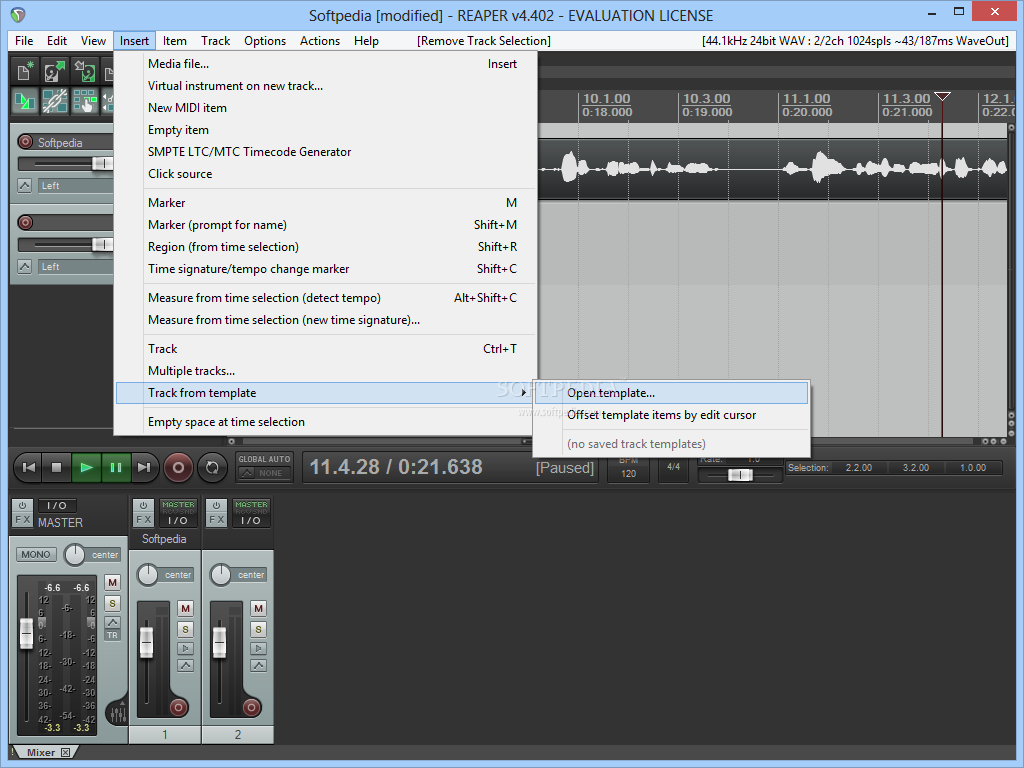This screenshot has height=768, width=1024.
Task: Click selection start field 2.2.00
Action: [858, 468]
